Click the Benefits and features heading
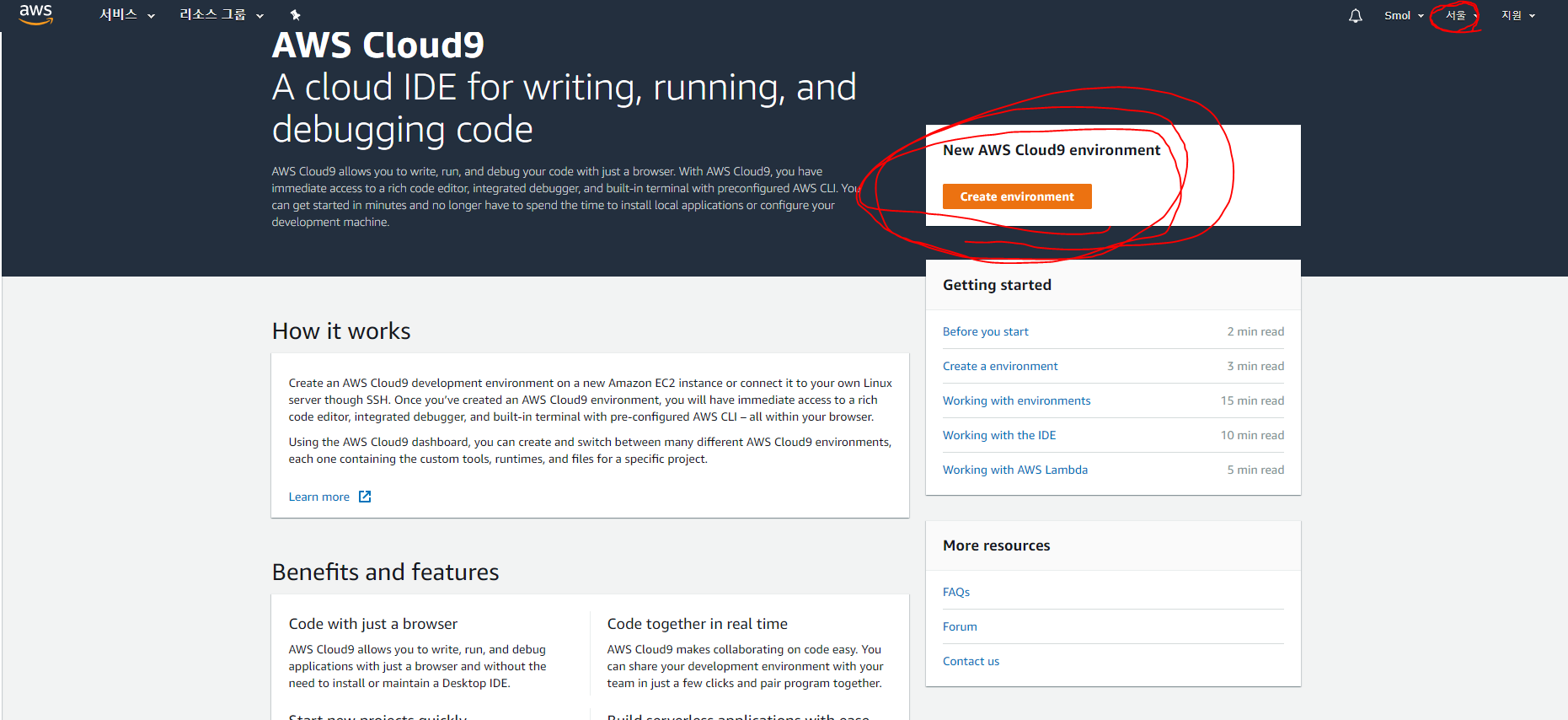The width and height of the screenshot is (1568, 720). (385, 572)
